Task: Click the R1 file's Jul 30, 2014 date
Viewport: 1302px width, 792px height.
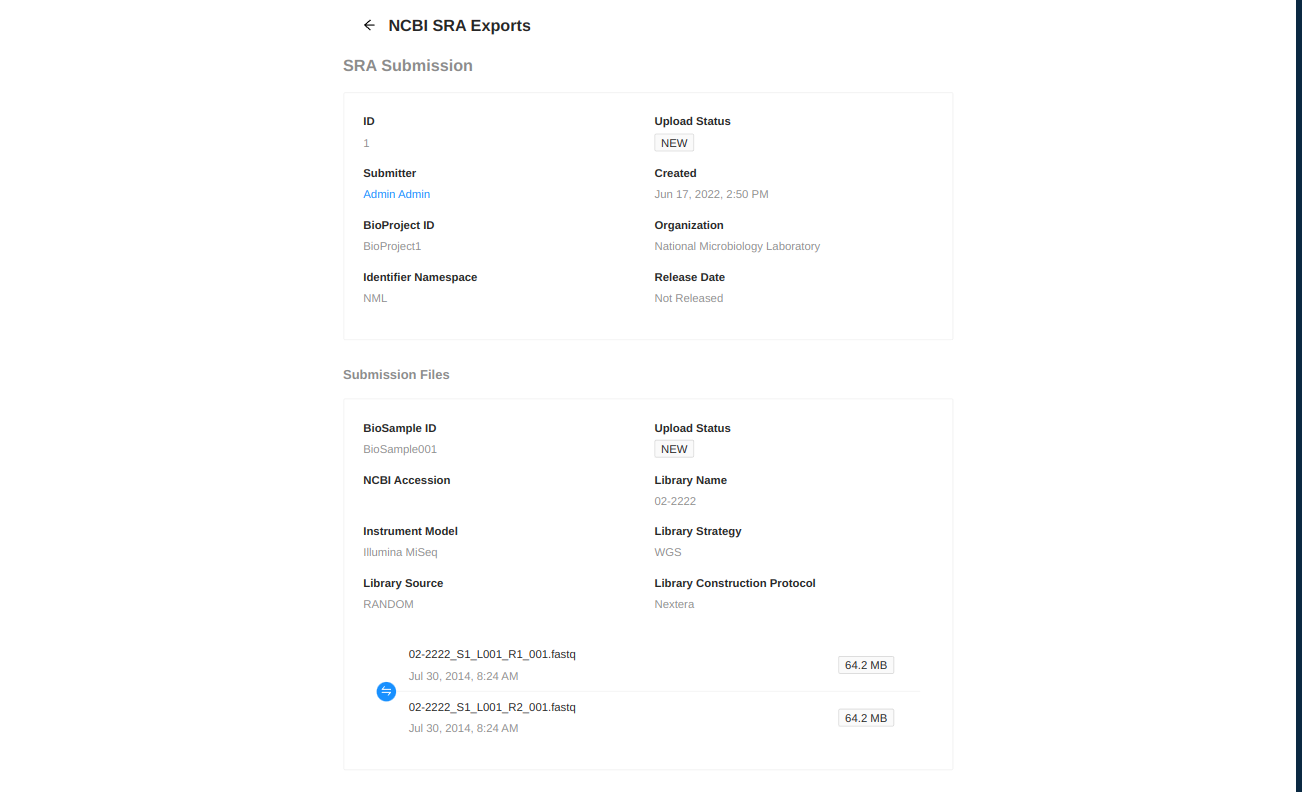Action: click(463, 676)
